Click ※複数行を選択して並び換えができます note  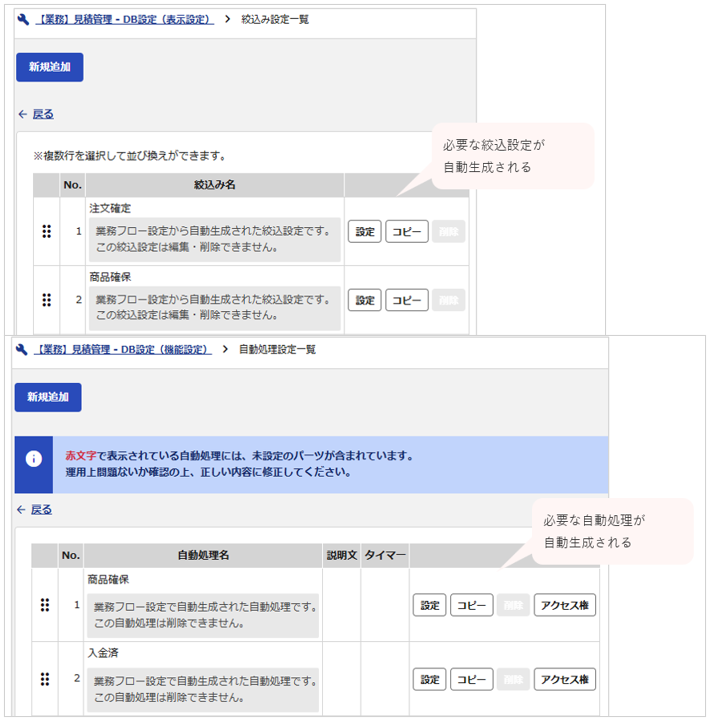(x=129, y=156)
